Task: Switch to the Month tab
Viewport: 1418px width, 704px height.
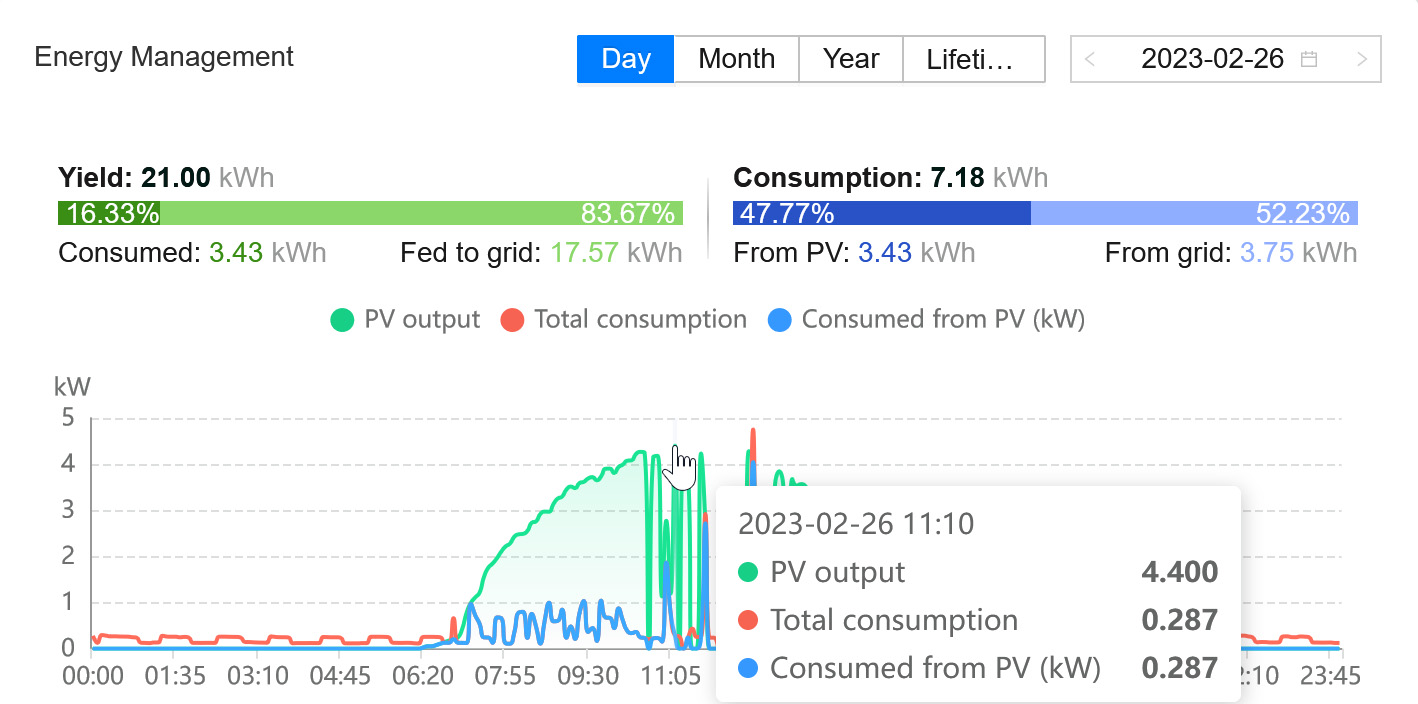Action: tap(736, 59)
